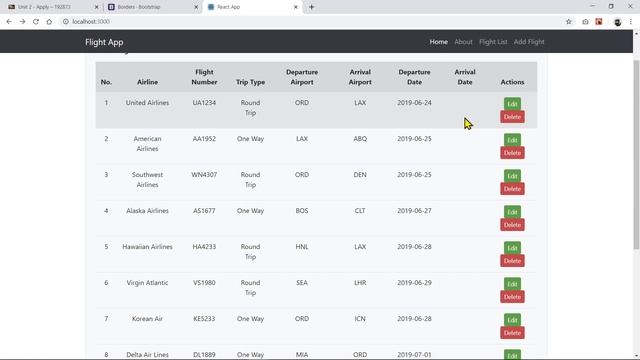Viewport: 640px width, 360px height.
Task: Open the Add Flight nav link
Action: click(529, 42)
